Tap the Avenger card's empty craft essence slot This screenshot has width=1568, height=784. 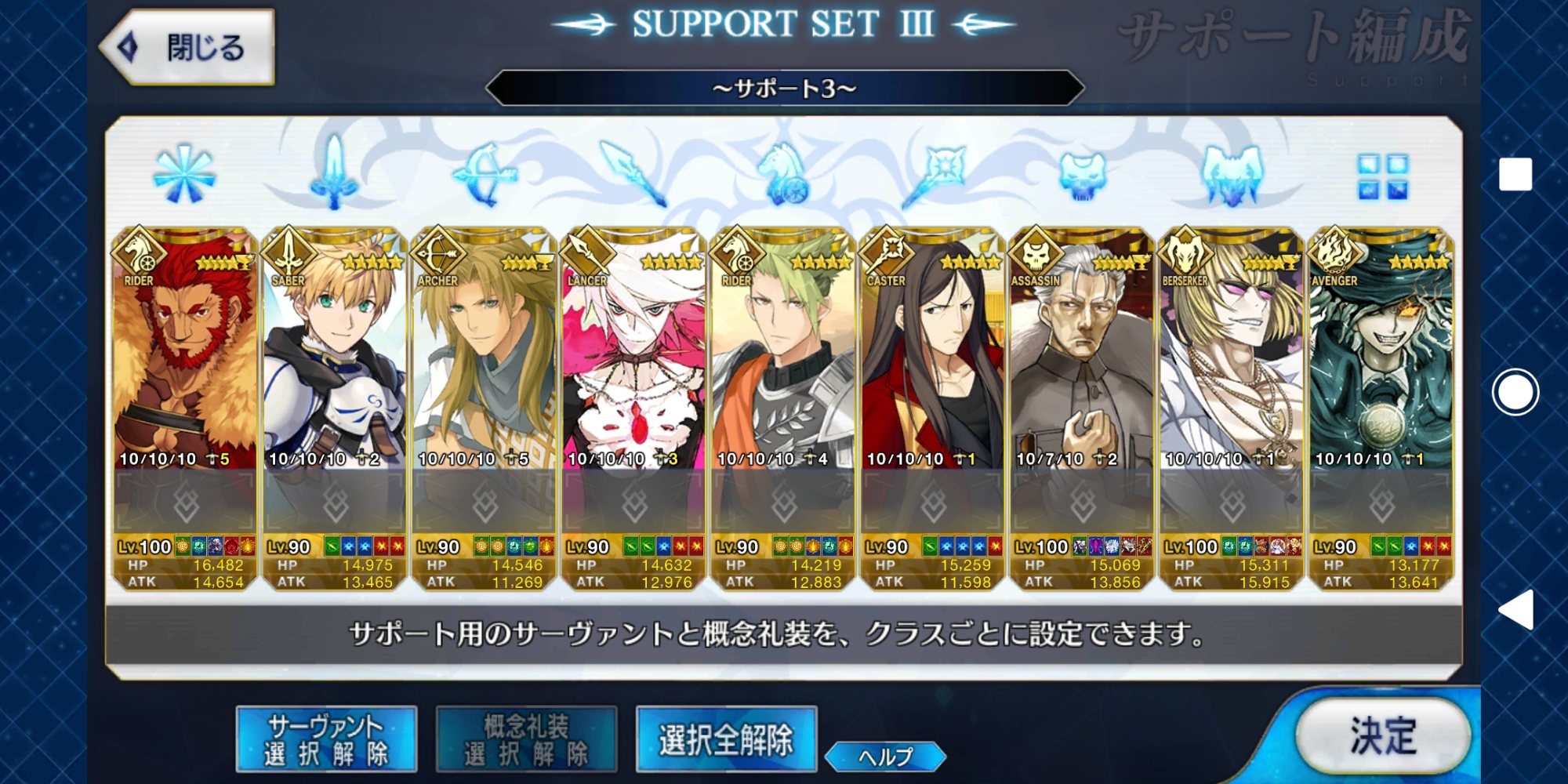coord(1381,500)
